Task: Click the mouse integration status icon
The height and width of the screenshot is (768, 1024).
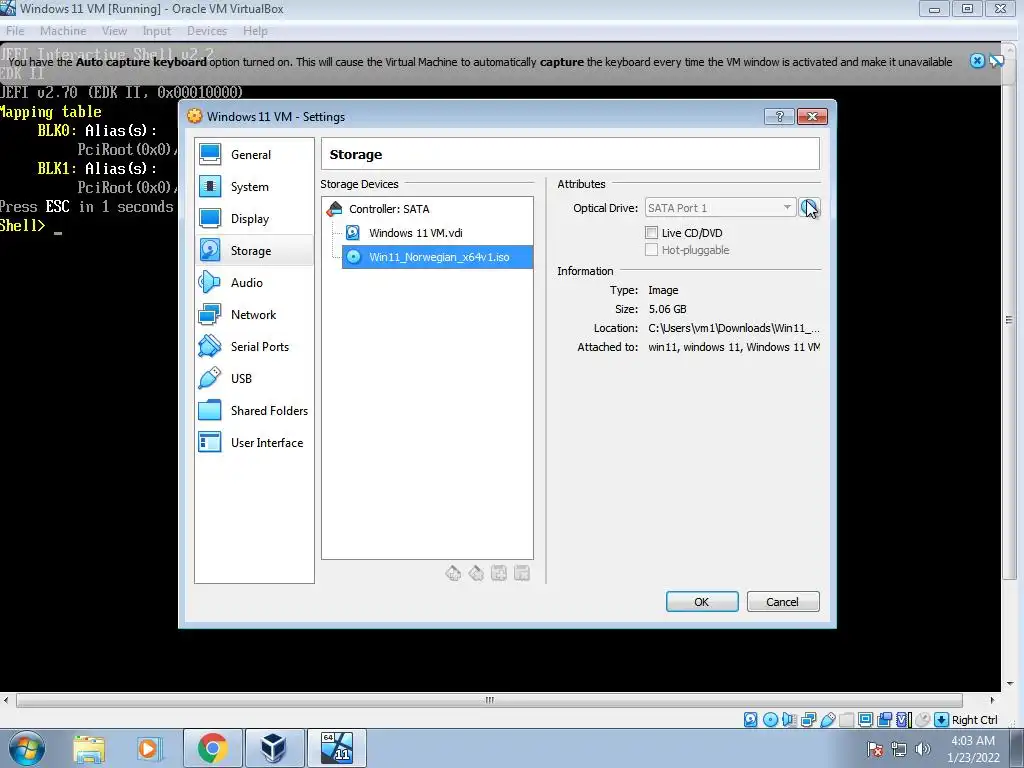Action: click(x=922, y=720)
